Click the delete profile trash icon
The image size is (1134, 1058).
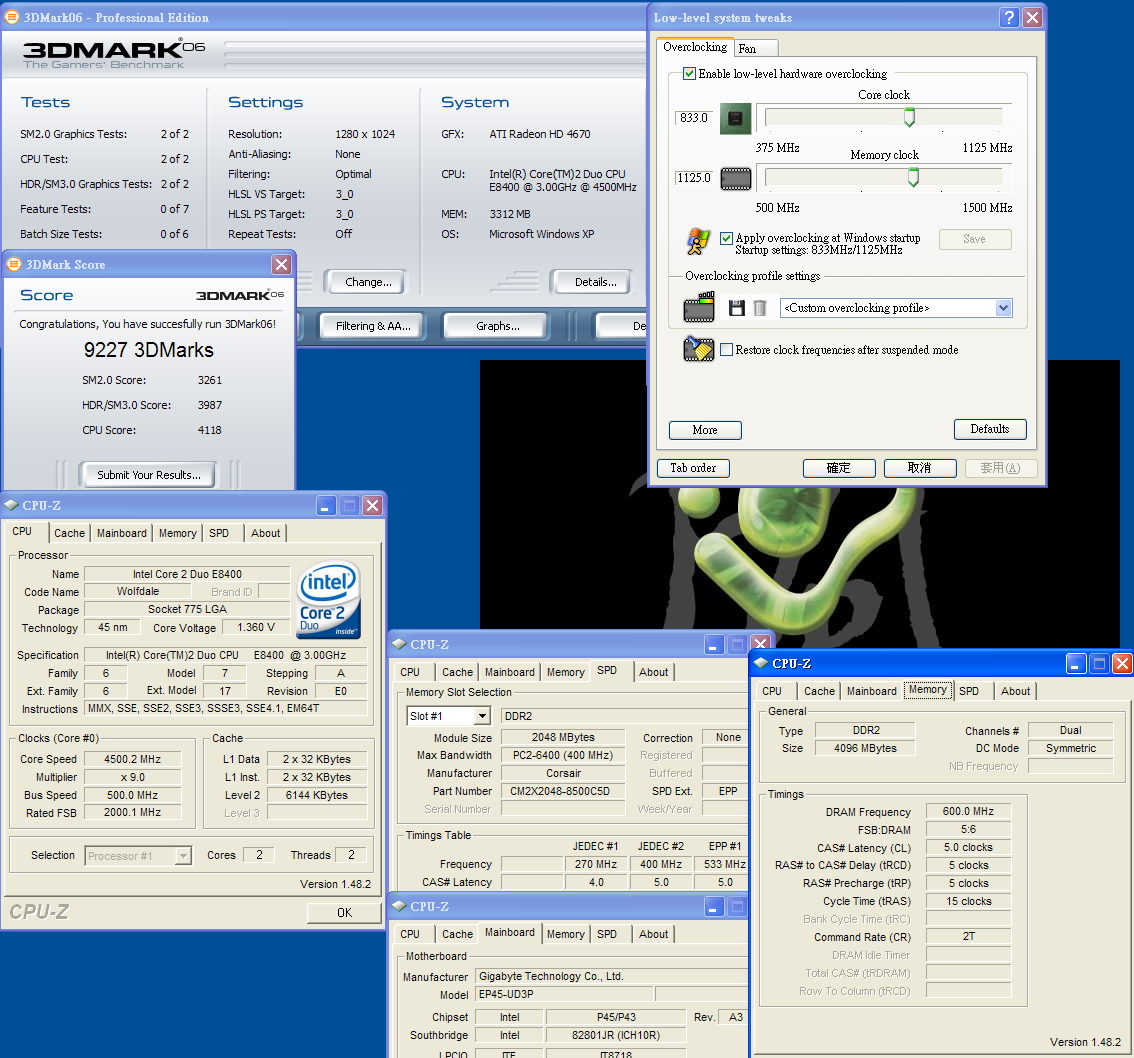click(x=760, y=308)
